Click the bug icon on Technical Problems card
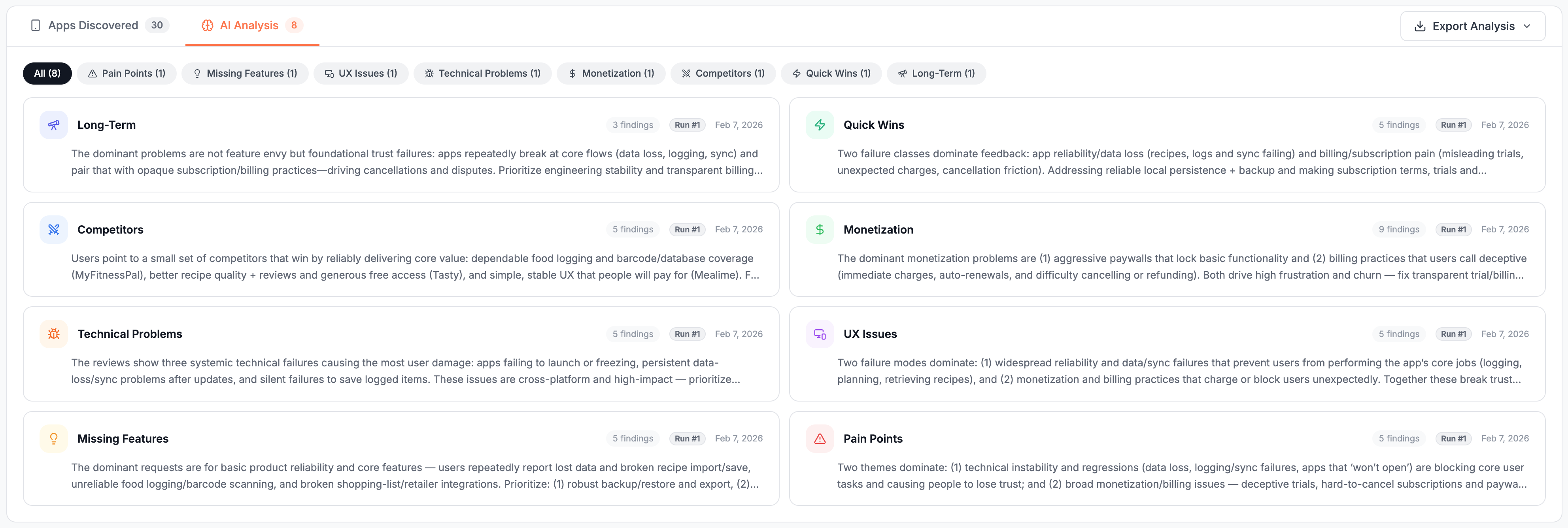1568x528 pixels. [x=53, y=334]
